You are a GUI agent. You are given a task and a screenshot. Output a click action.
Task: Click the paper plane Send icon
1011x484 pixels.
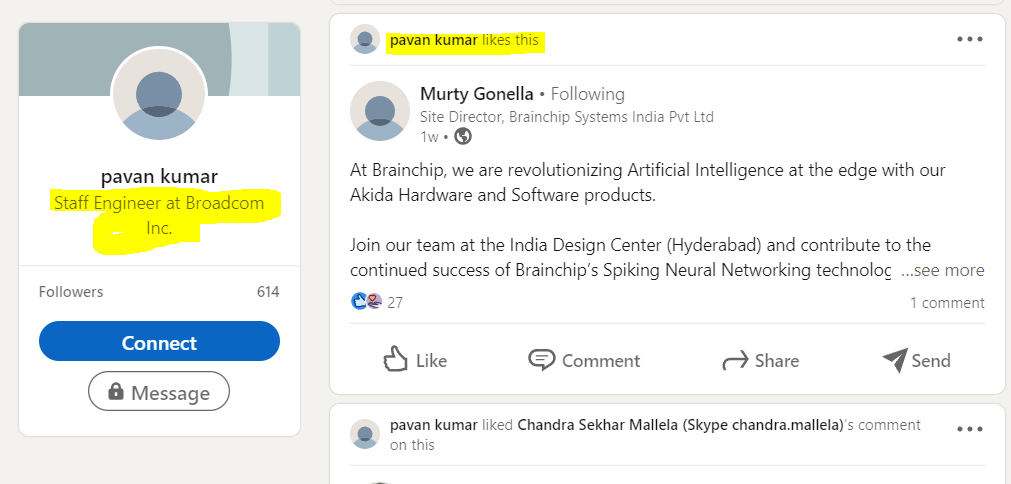click(x=894, y=360)
